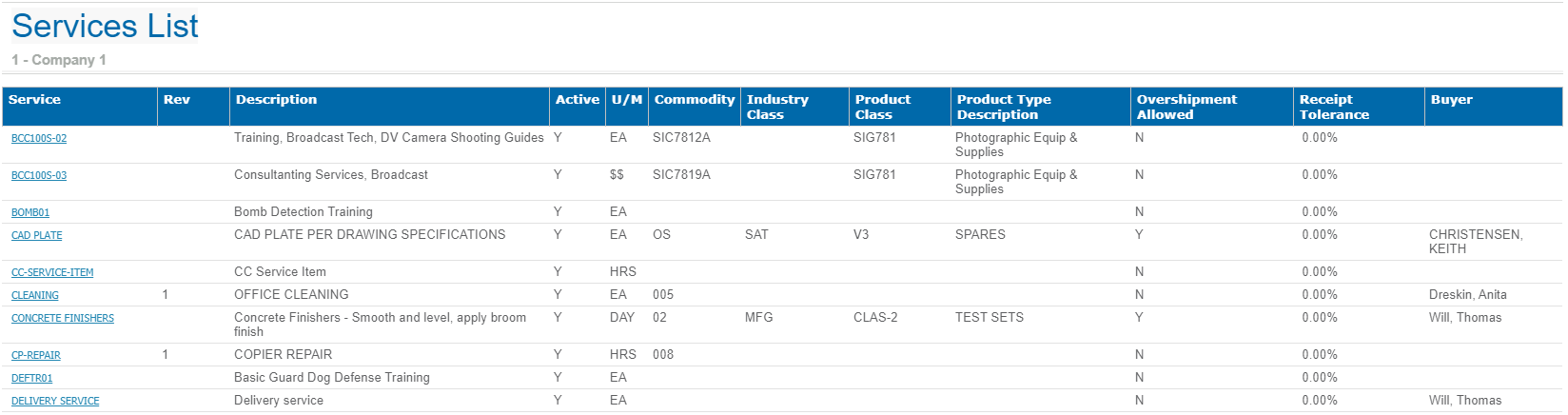
Task: Click the Commodity column header
Action: coord(695,100)
